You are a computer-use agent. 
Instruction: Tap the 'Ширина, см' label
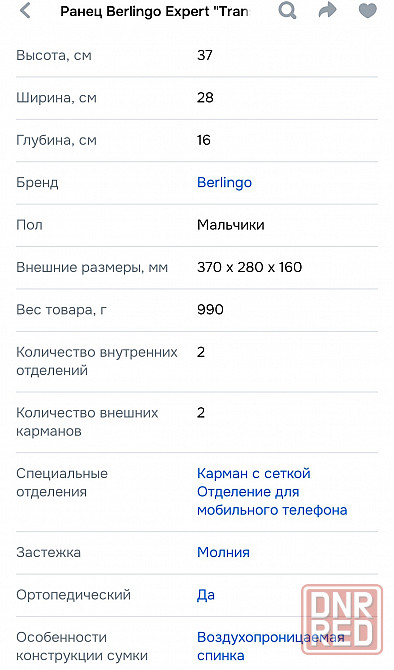click(56, 98)
